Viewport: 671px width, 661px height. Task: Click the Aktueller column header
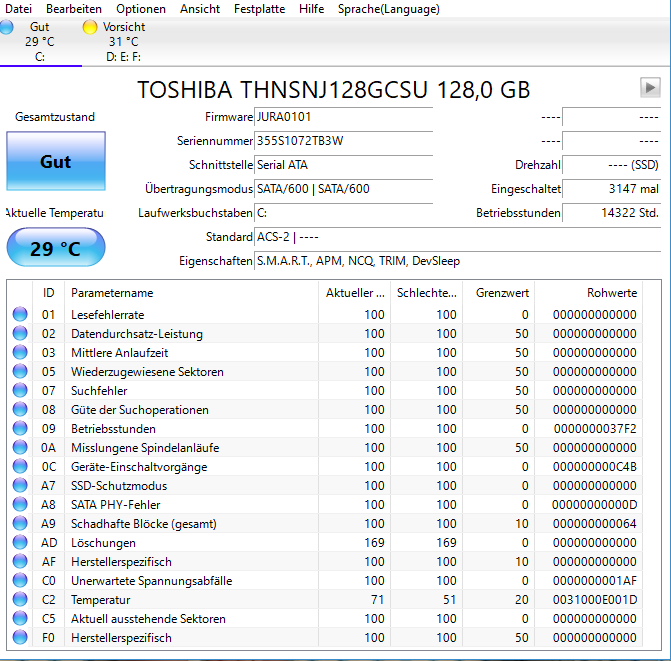coord(354,293)
